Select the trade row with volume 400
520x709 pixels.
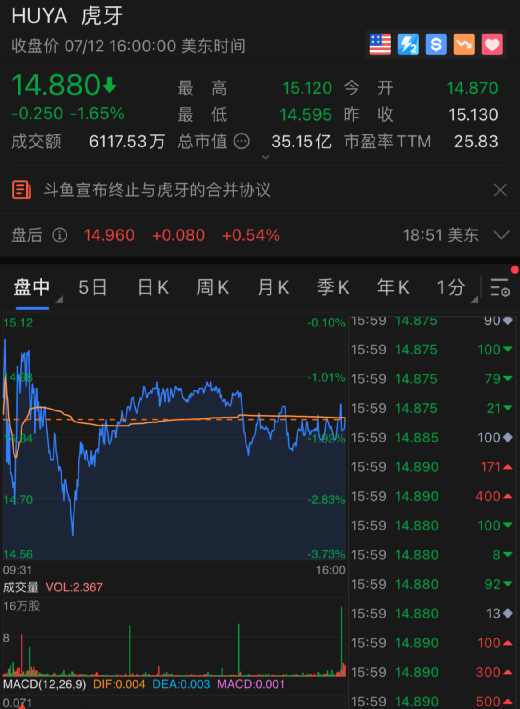click(432, 496)
